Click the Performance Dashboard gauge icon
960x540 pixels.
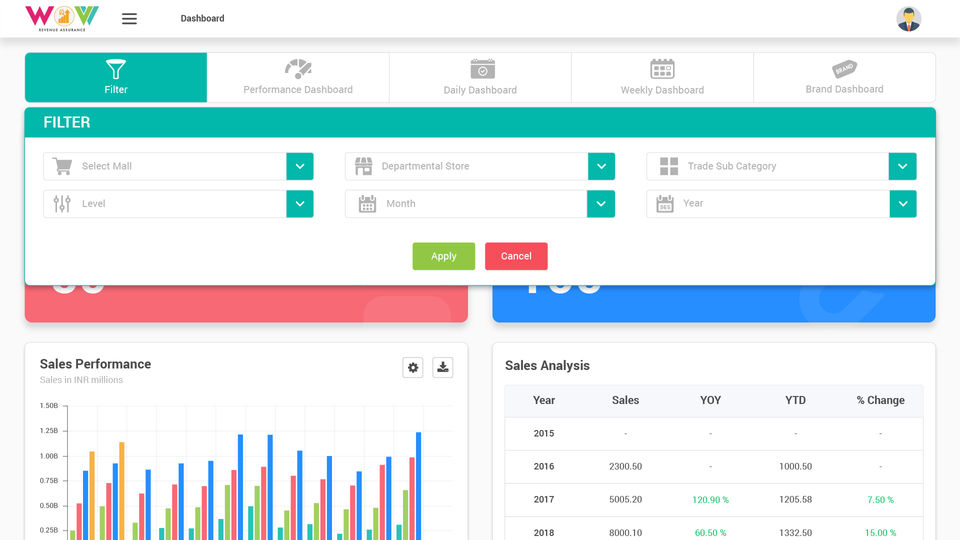[x=298, y=69]
